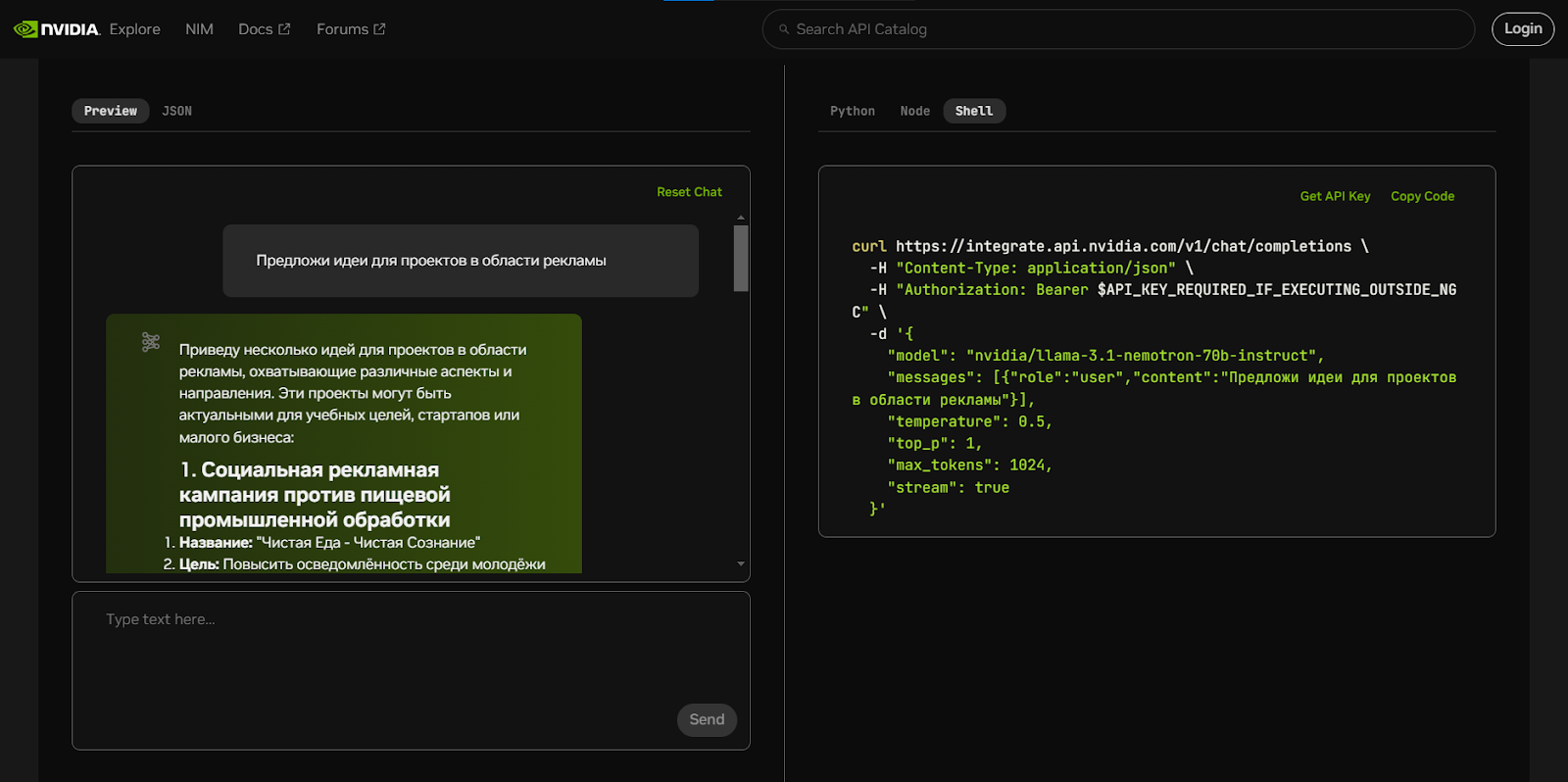Select the Node code tab
The height and width of the screenshot is (782, 1568).
(x=915, y=111)
